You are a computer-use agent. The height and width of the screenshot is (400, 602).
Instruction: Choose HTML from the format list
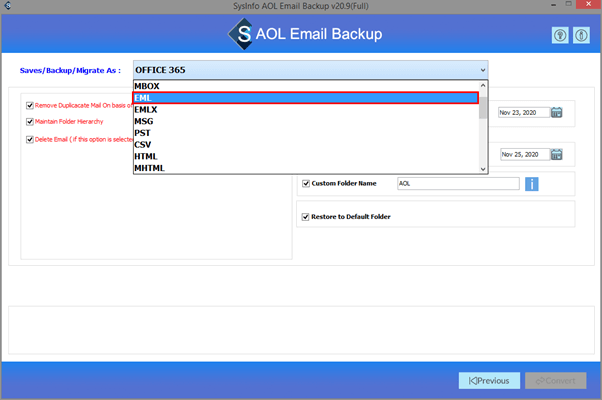pos(306,157)
